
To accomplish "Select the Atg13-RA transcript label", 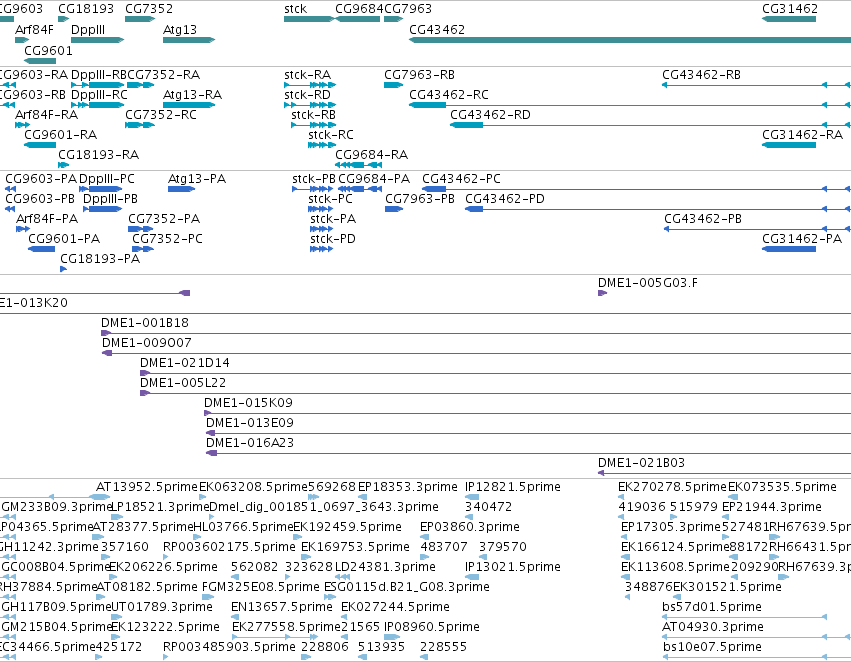I will tap(192, 95).
